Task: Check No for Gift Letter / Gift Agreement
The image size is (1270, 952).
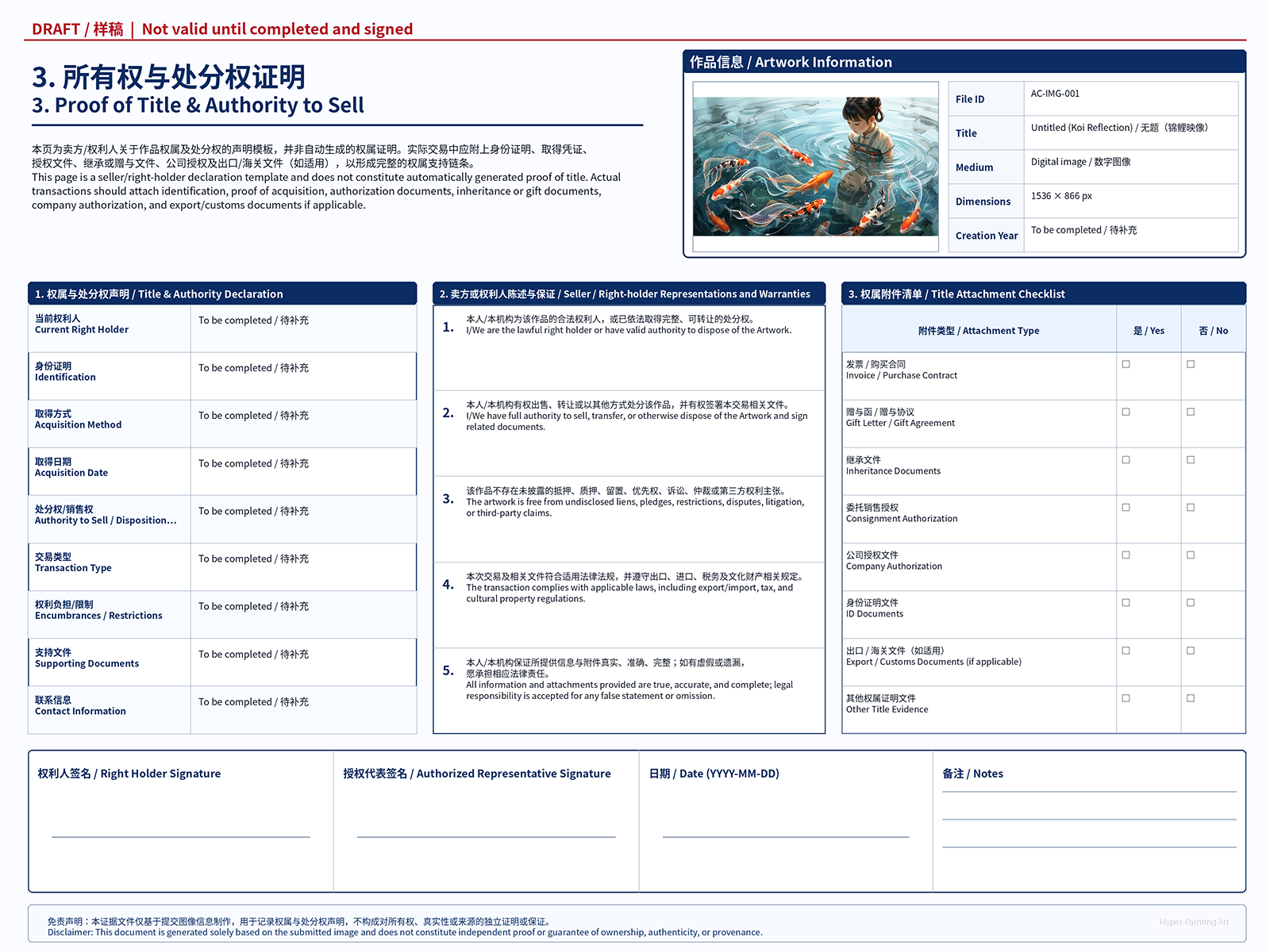Action: click(x=1191, y=412)
